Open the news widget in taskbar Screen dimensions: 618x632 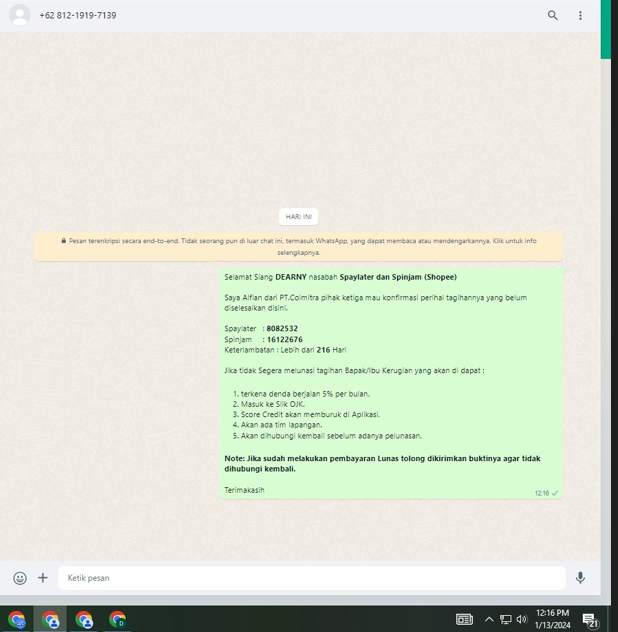(464, 619)
